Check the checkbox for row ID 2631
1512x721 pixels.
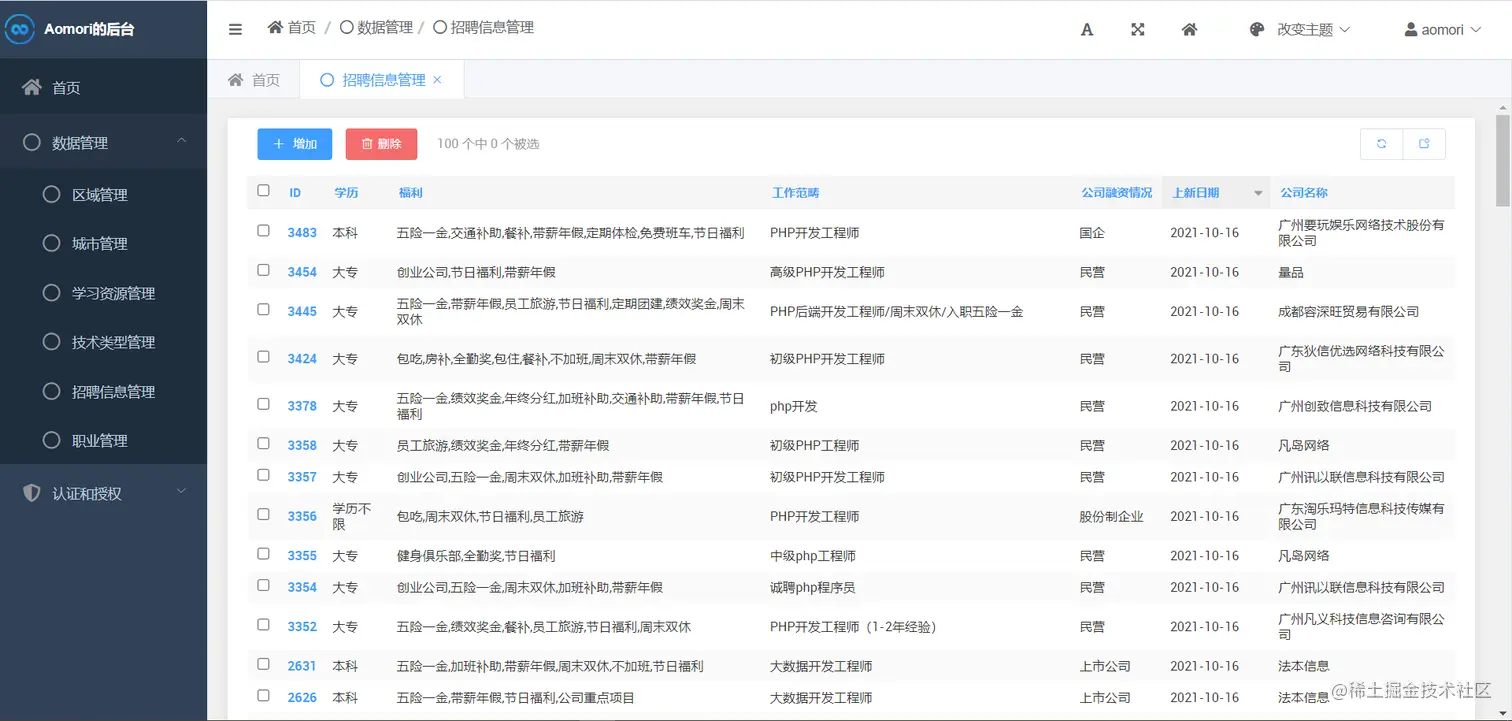[263, 663]
